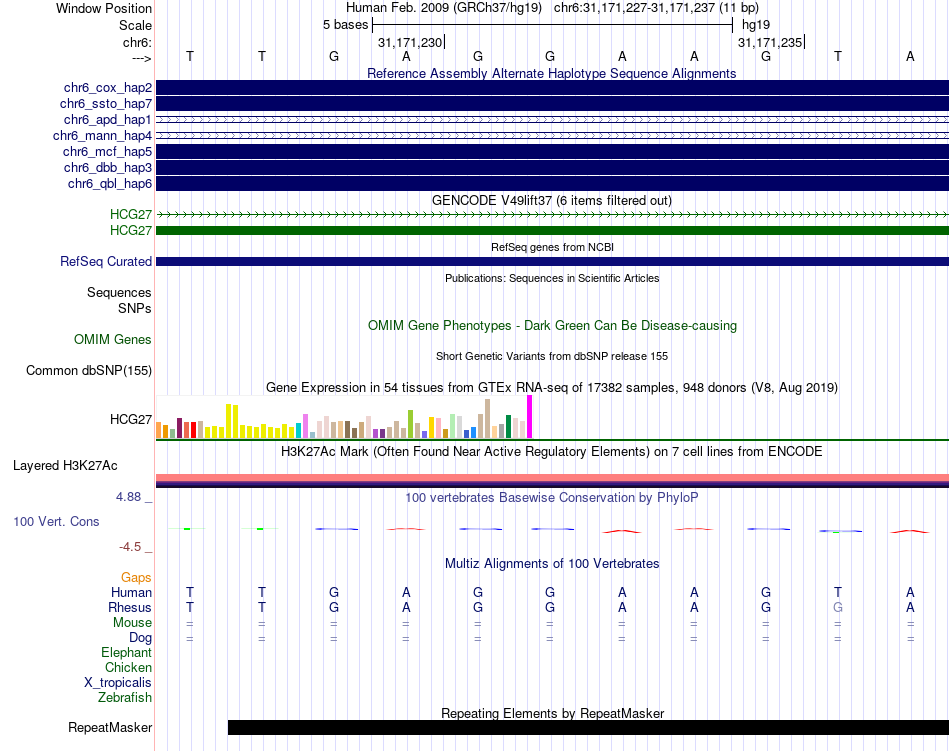Click the tall yellow GTEx expression bar

coord(228,421)
